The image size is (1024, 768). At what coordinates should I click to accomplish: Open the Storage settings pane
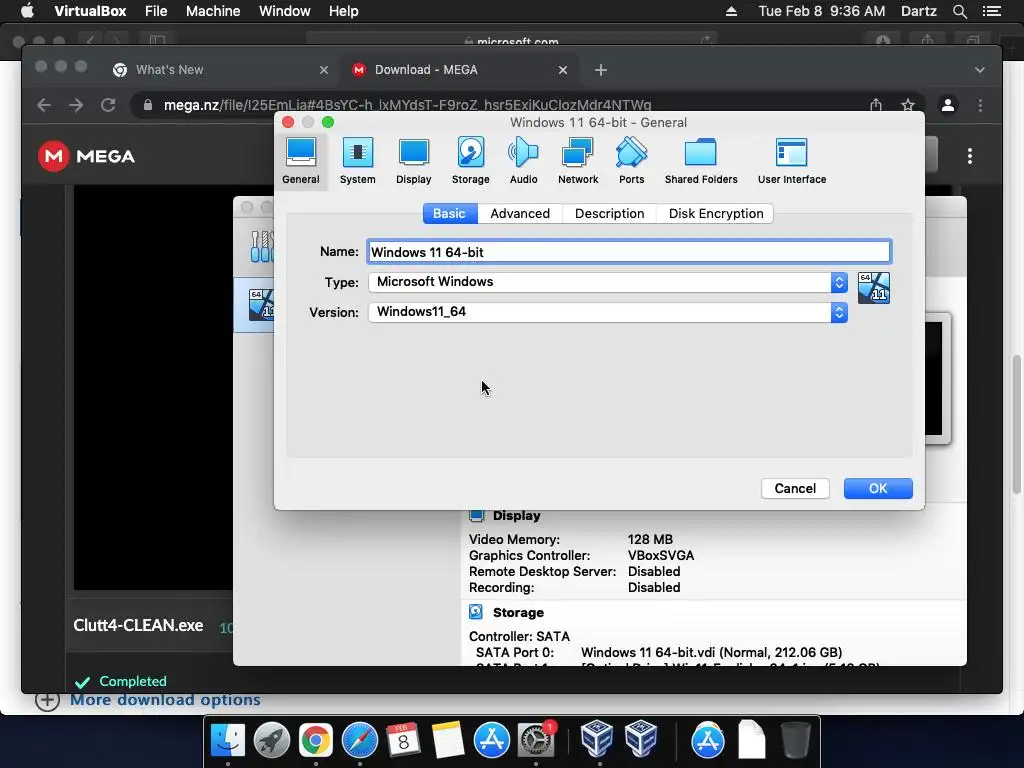click(x=470, y=161)
